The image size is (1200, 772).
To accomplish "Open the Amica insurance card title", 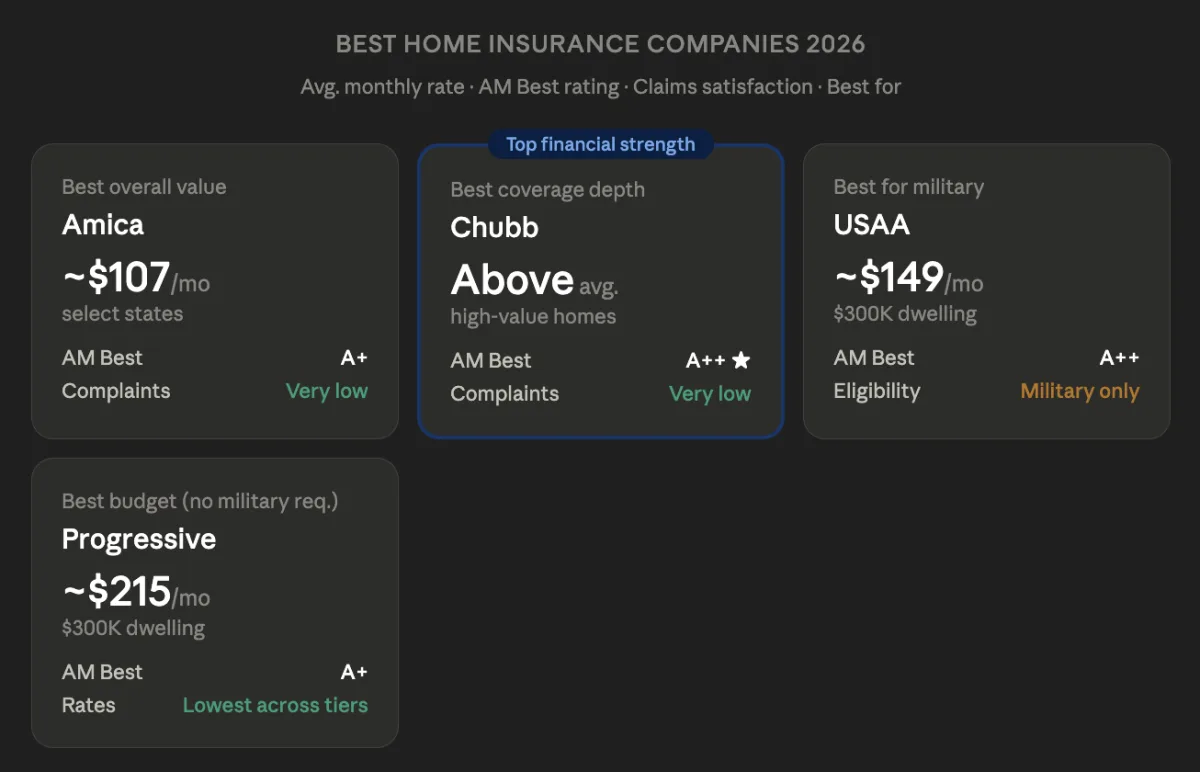I will coord(103,224).
